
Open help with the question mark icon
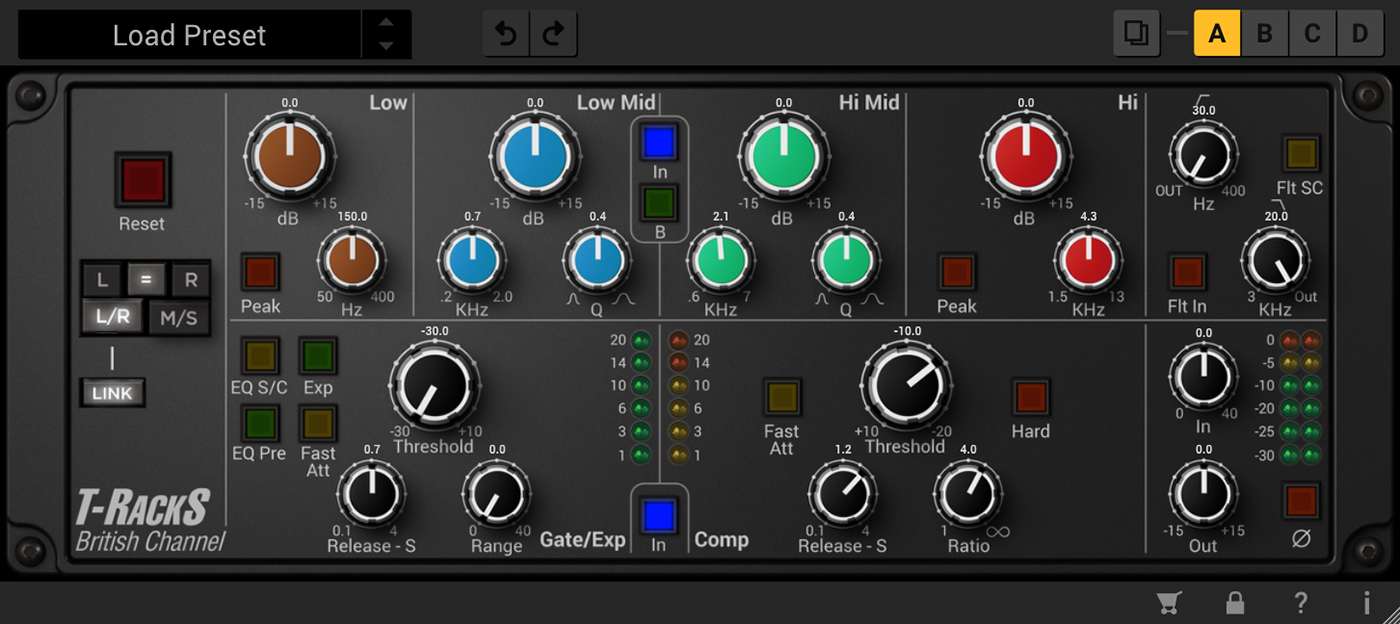click(x=1300, y=602)
